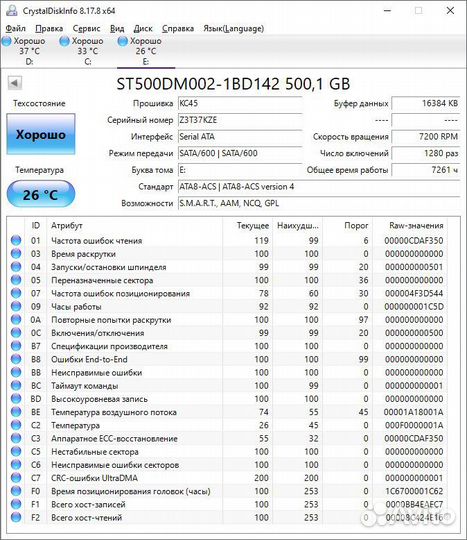Click the serial number field Z3T37KZE

tap(240, 120)
